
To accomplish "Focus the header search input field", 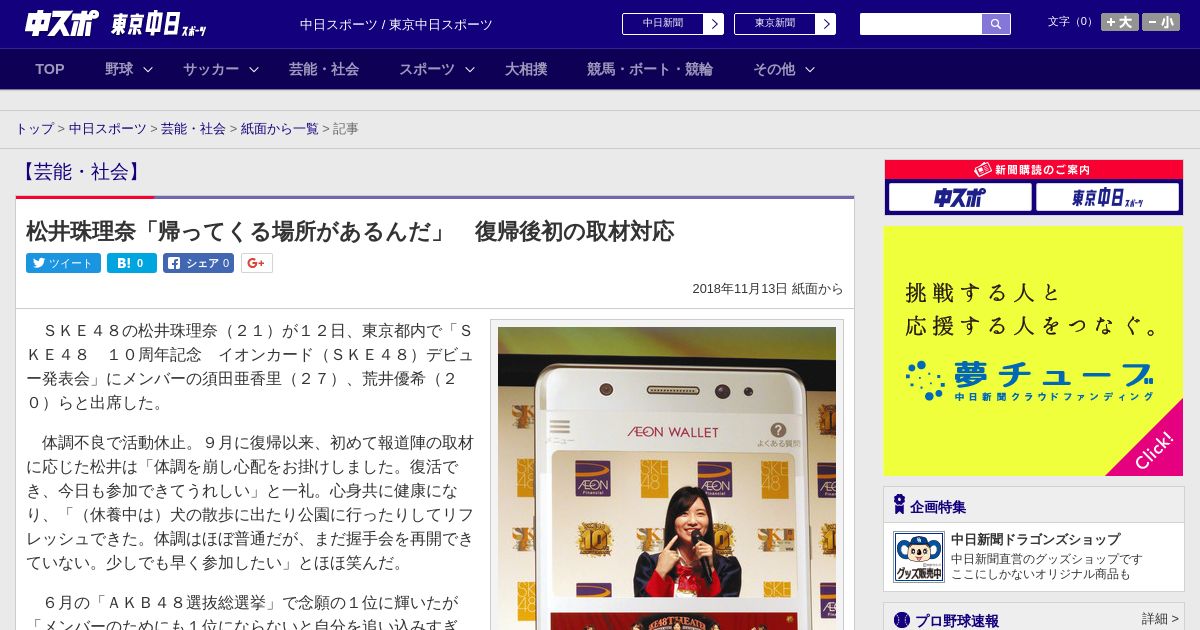I will tap(921, 24).
